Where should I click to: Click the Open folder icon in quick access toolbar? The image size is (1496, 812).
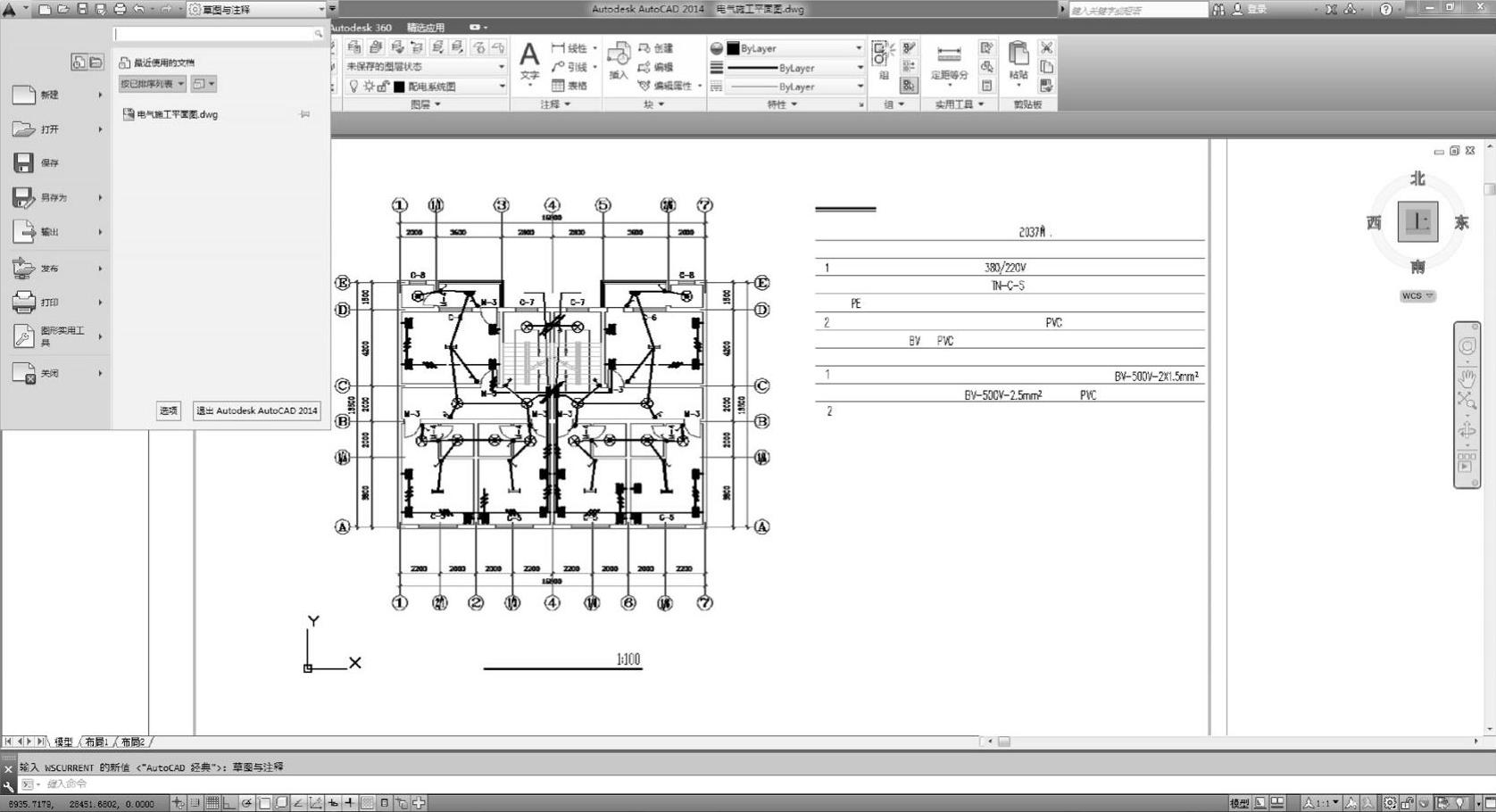coord(62,9)
